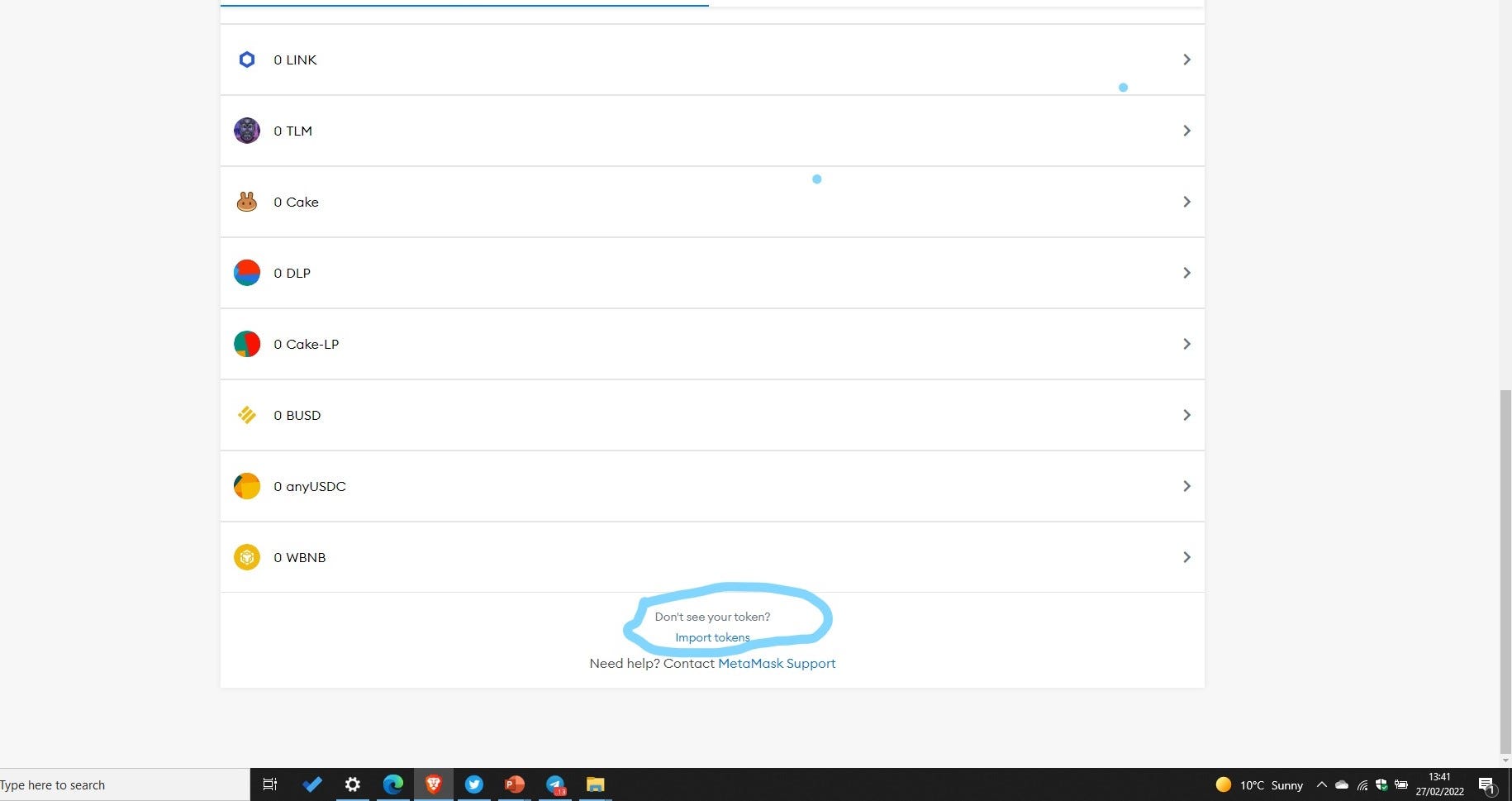Open the MetaMask Support link

tap(777, 663)
